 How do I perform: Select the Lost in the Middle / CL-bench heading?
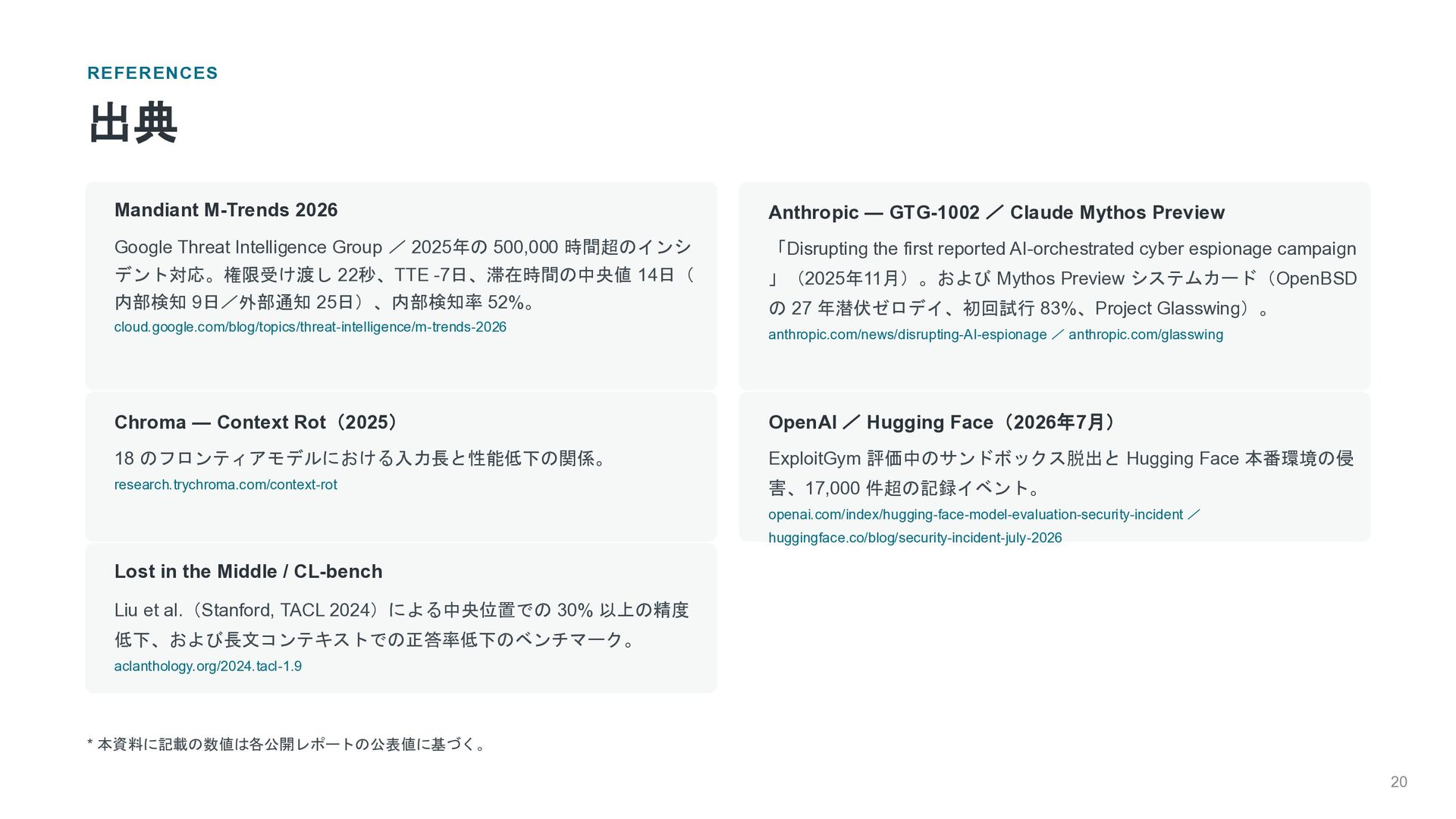(248, 572)
